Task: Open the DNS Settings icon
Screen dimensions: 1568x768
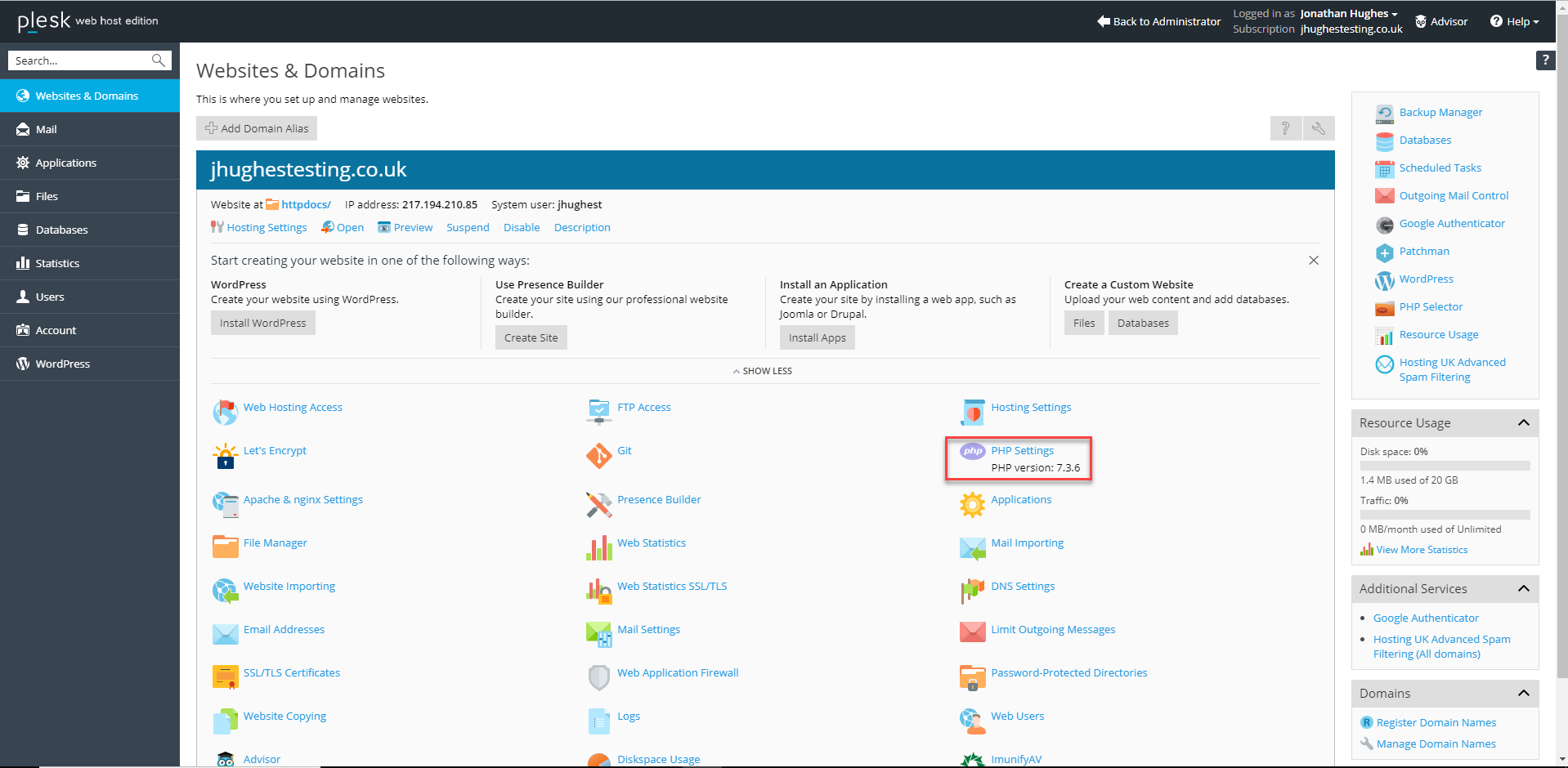Action: click(973, 591)
